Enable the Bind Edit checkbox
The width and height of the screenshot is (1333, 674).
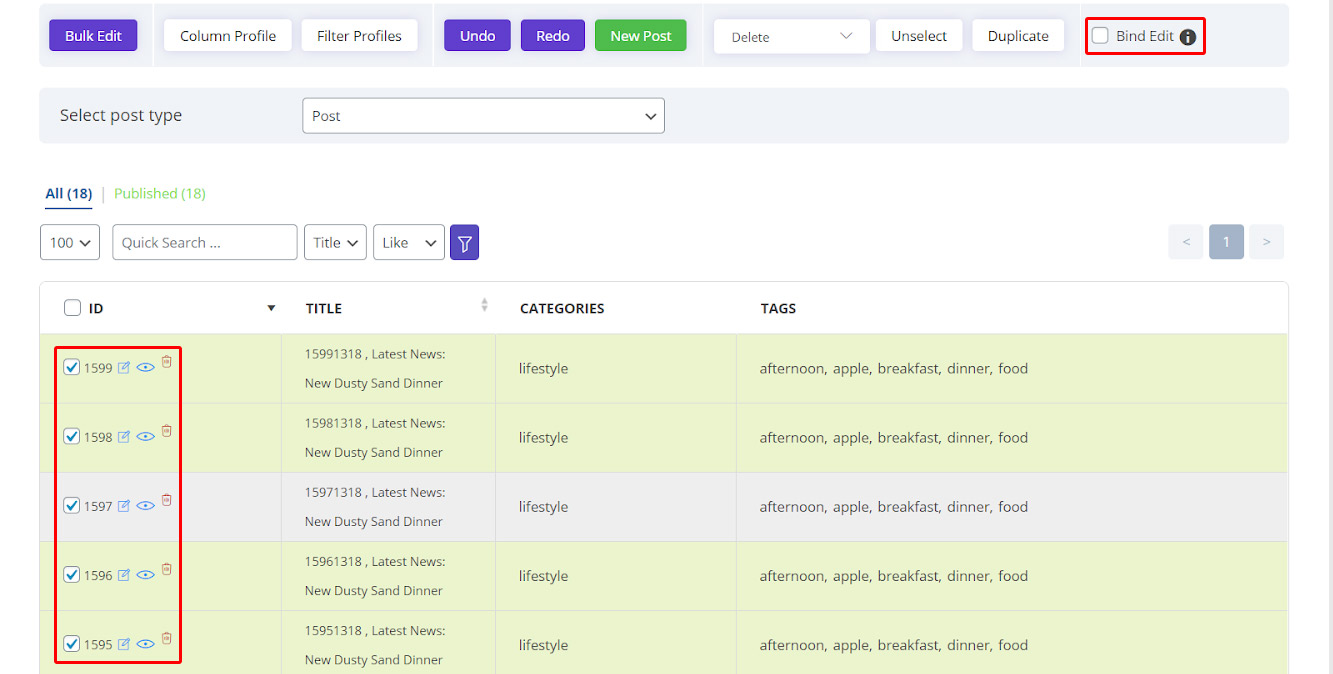click(1100, 36)
